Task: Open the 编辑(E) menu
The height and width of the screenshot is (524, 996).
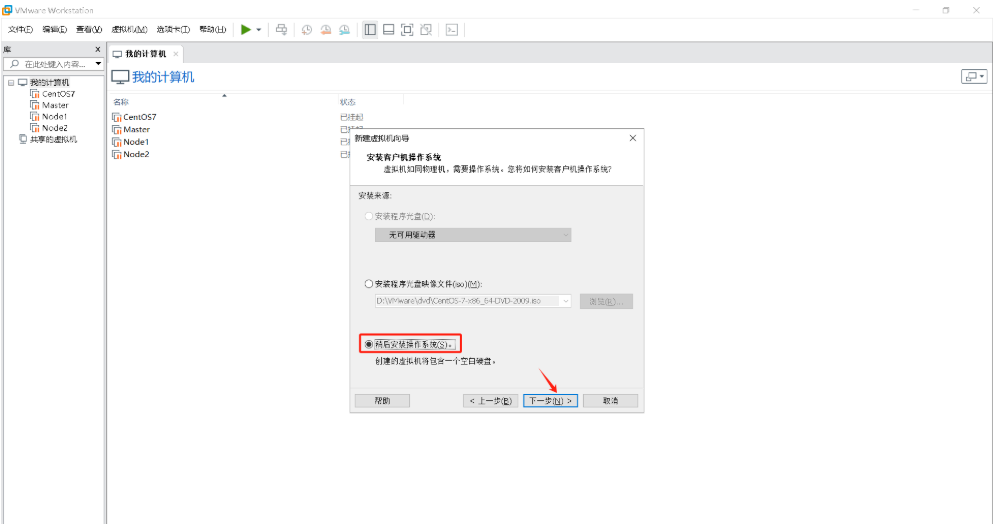Action: pos(55,30)
